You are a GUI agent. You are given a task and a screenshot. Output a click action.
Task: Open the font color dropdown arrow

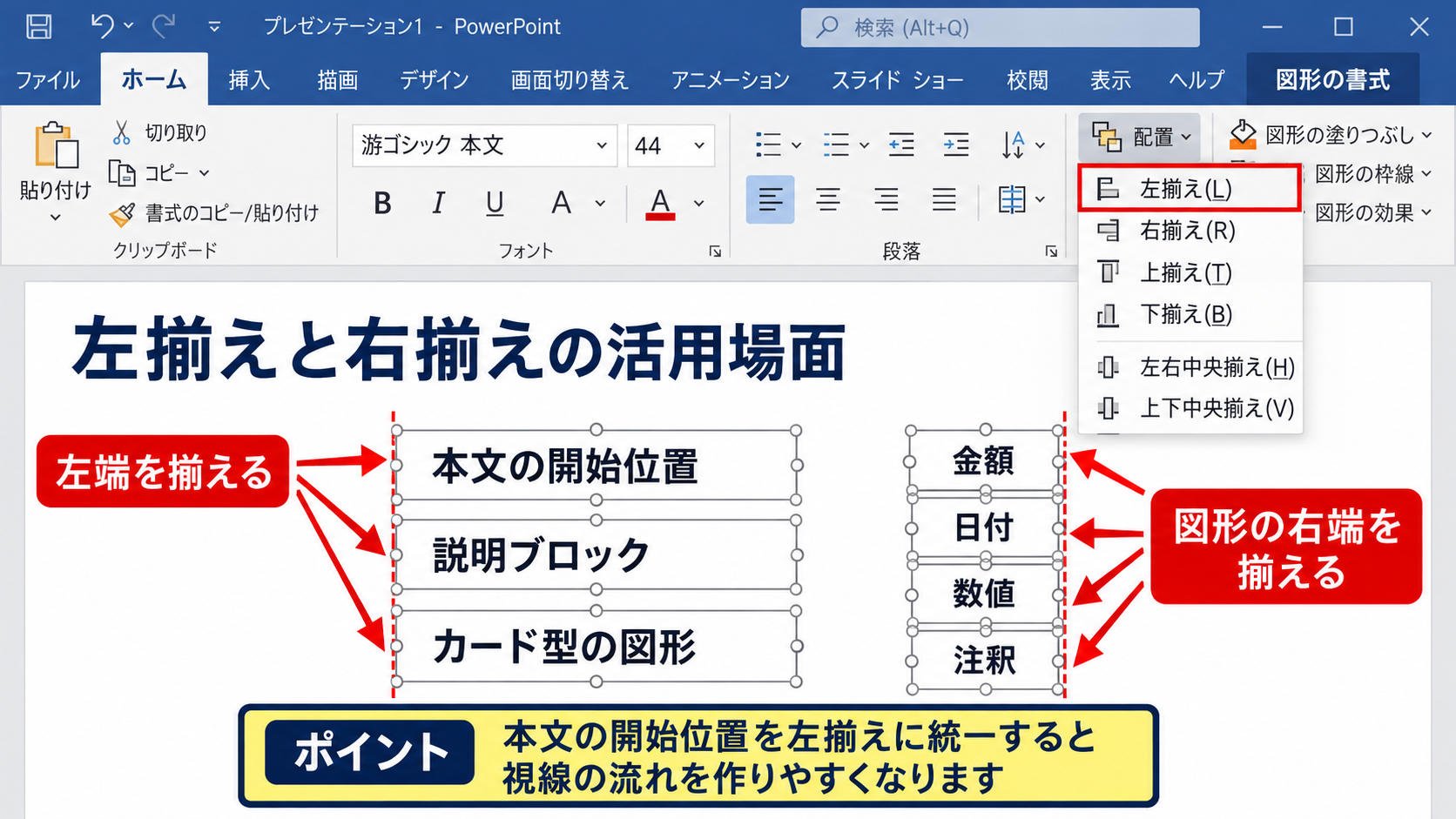(x=698, y=204)
